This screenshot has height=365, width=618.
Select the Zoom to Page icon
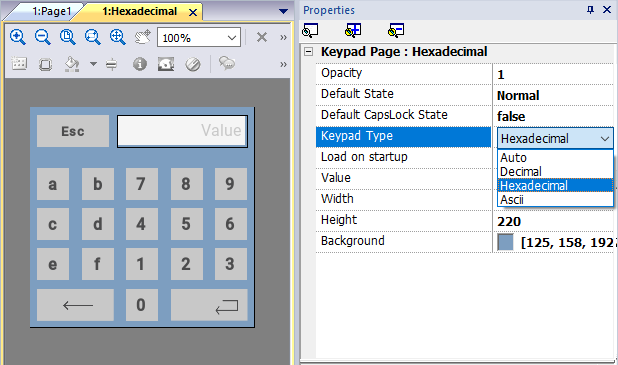coord(67,37)
